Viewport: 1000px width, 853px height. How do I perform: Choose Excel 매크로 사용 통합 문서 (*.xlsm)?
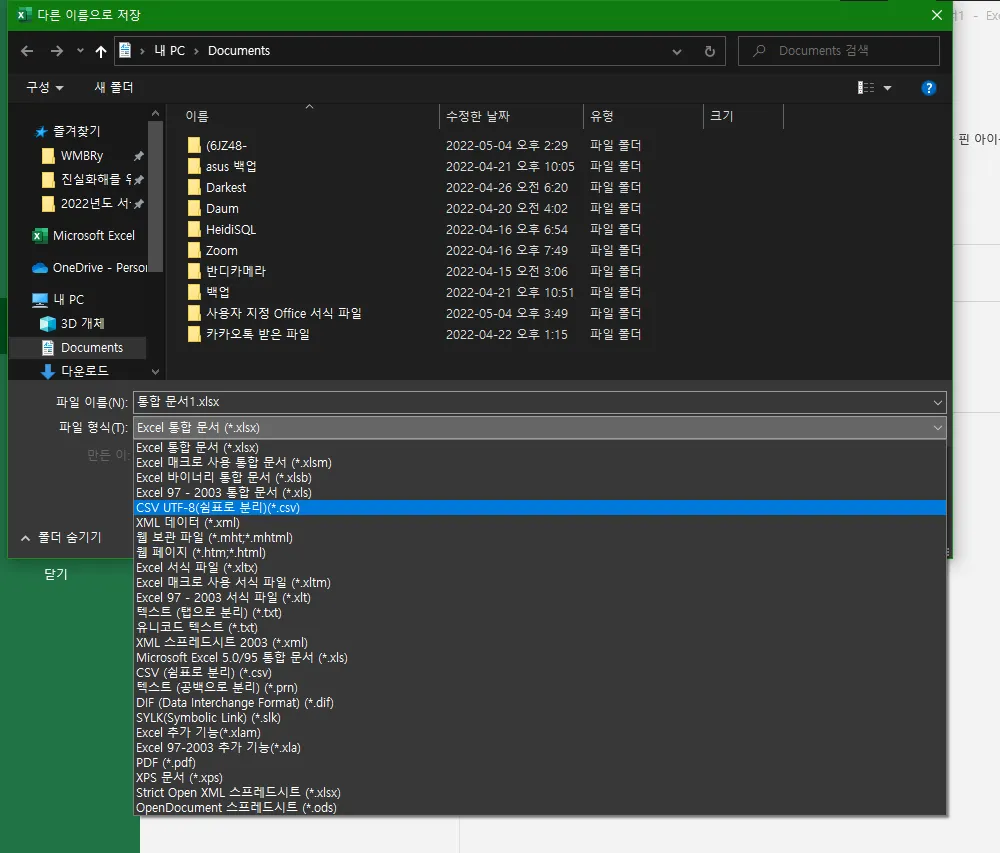(x=540, y=463)
